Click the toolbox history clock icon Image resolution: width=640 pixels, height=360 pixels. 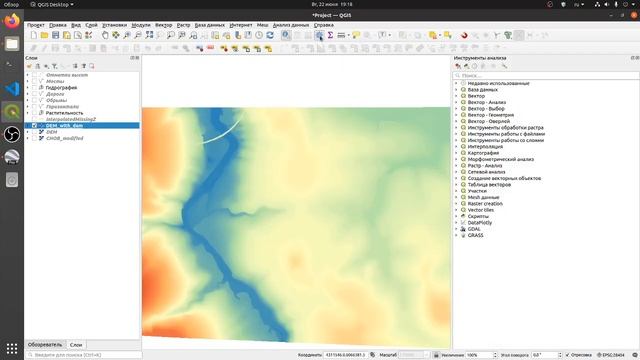(474, 66)
